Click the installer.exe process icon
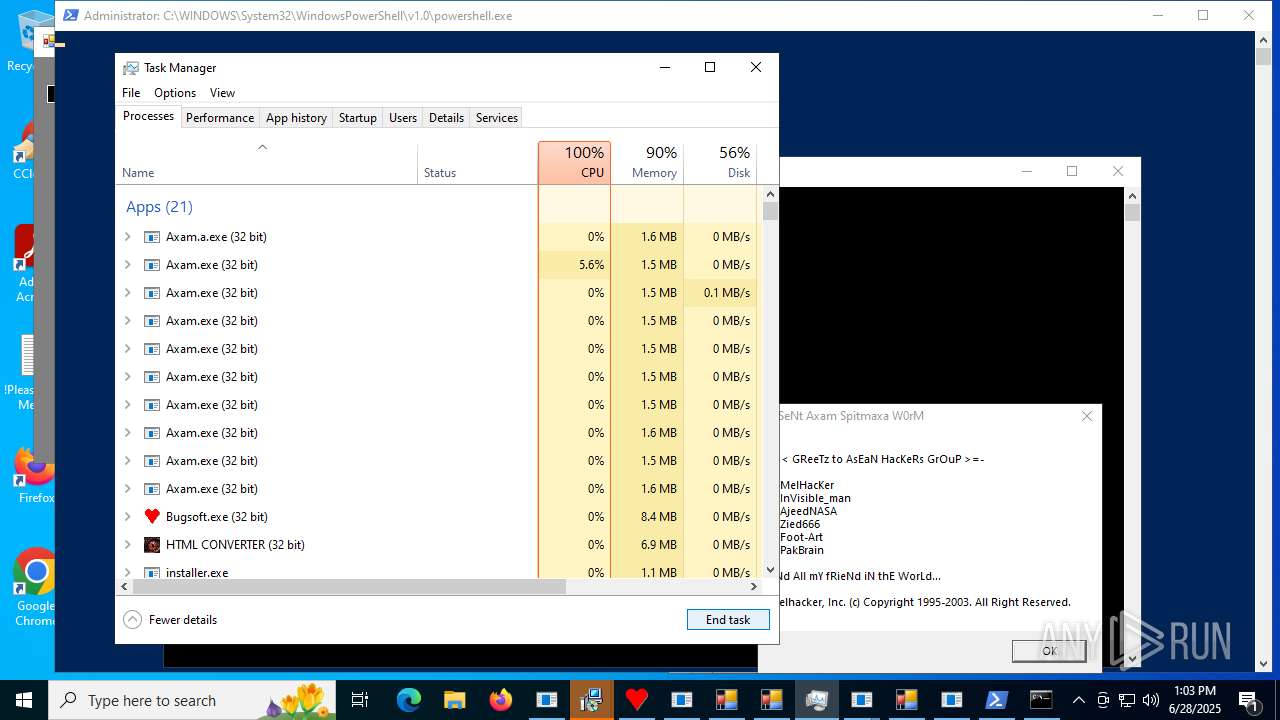The image size is (1280, 720). click(152, 573)
